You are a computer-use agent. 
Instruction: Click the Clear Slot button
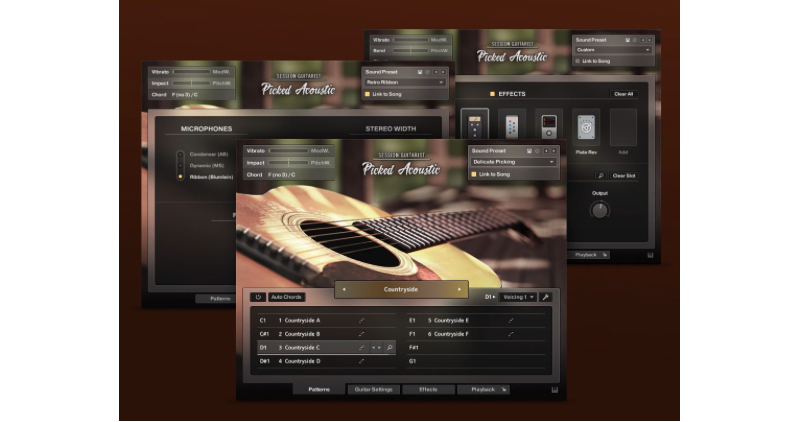(x=623, y=176)
